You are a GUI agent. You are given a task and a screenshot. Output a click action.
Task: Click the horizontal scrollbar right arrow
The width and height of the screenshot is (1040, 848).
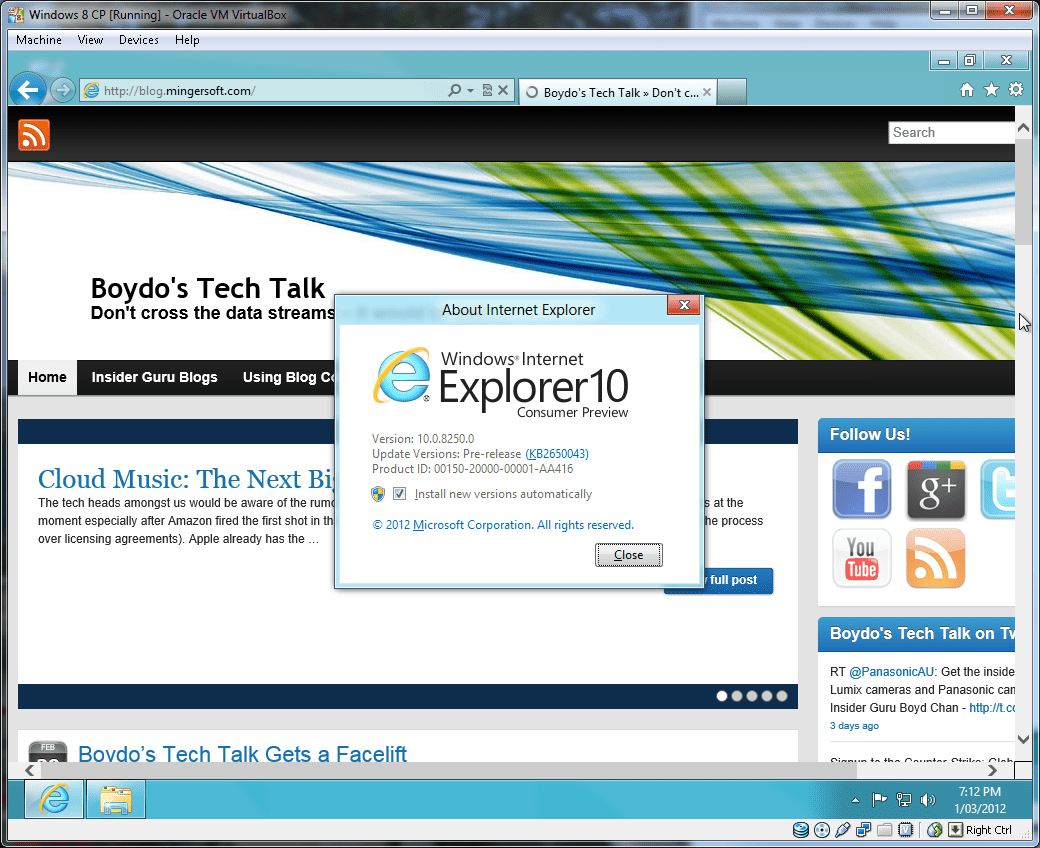pos(992,770)
